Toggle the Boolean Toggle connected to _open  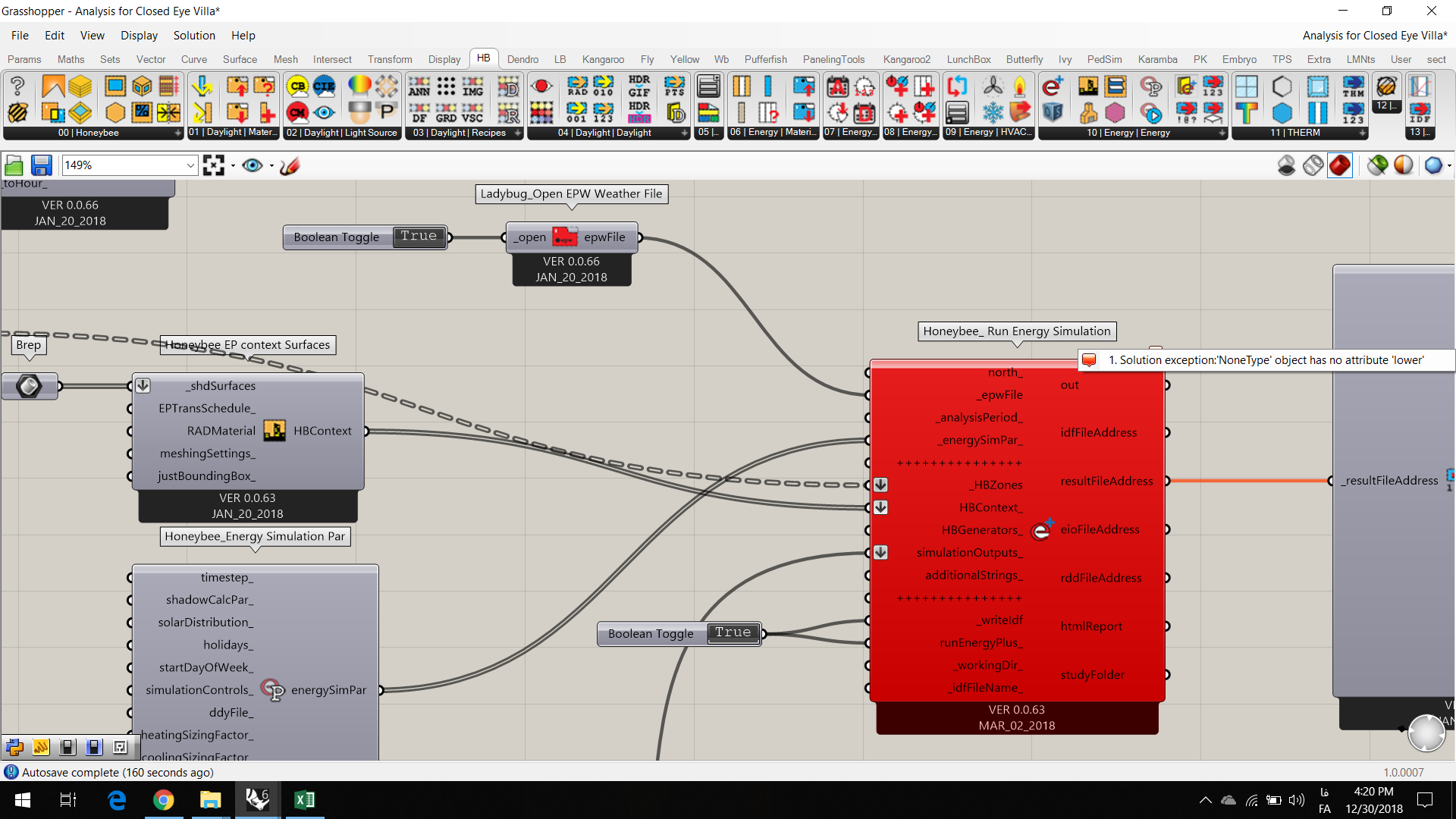[x=419, y=237]
